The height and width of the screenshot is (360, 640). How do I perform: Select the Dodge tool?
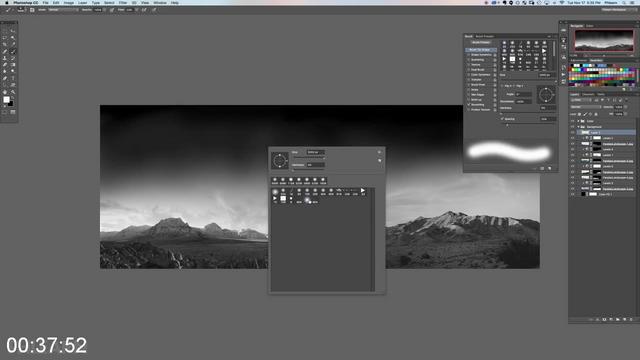13,71
